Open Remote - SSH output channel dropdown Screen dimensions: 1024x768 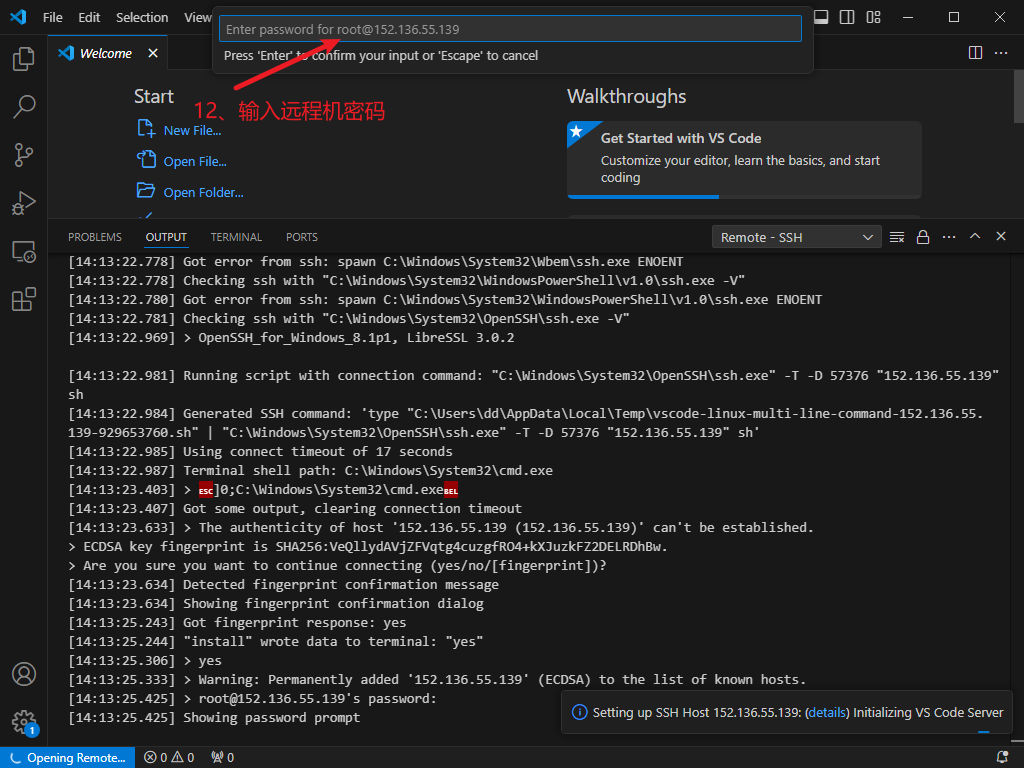[796, 237]
